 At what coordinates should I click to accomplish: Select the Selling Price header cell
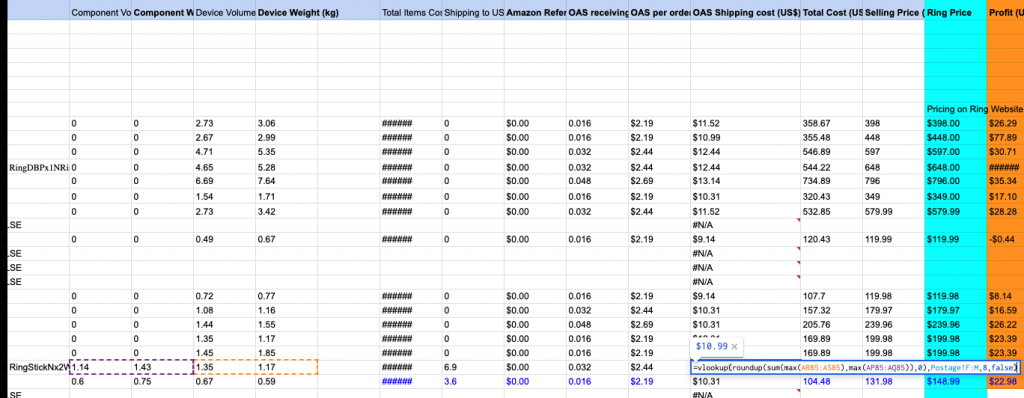[x=893, y=12]
